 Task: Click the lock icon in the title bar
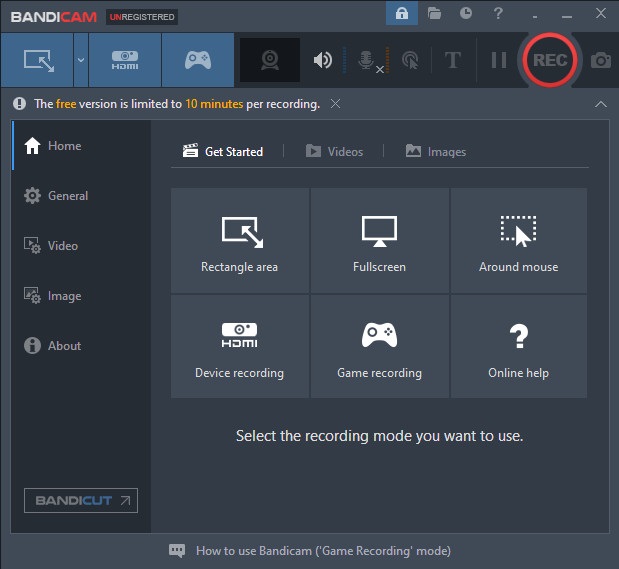click(x=402, y=13)
